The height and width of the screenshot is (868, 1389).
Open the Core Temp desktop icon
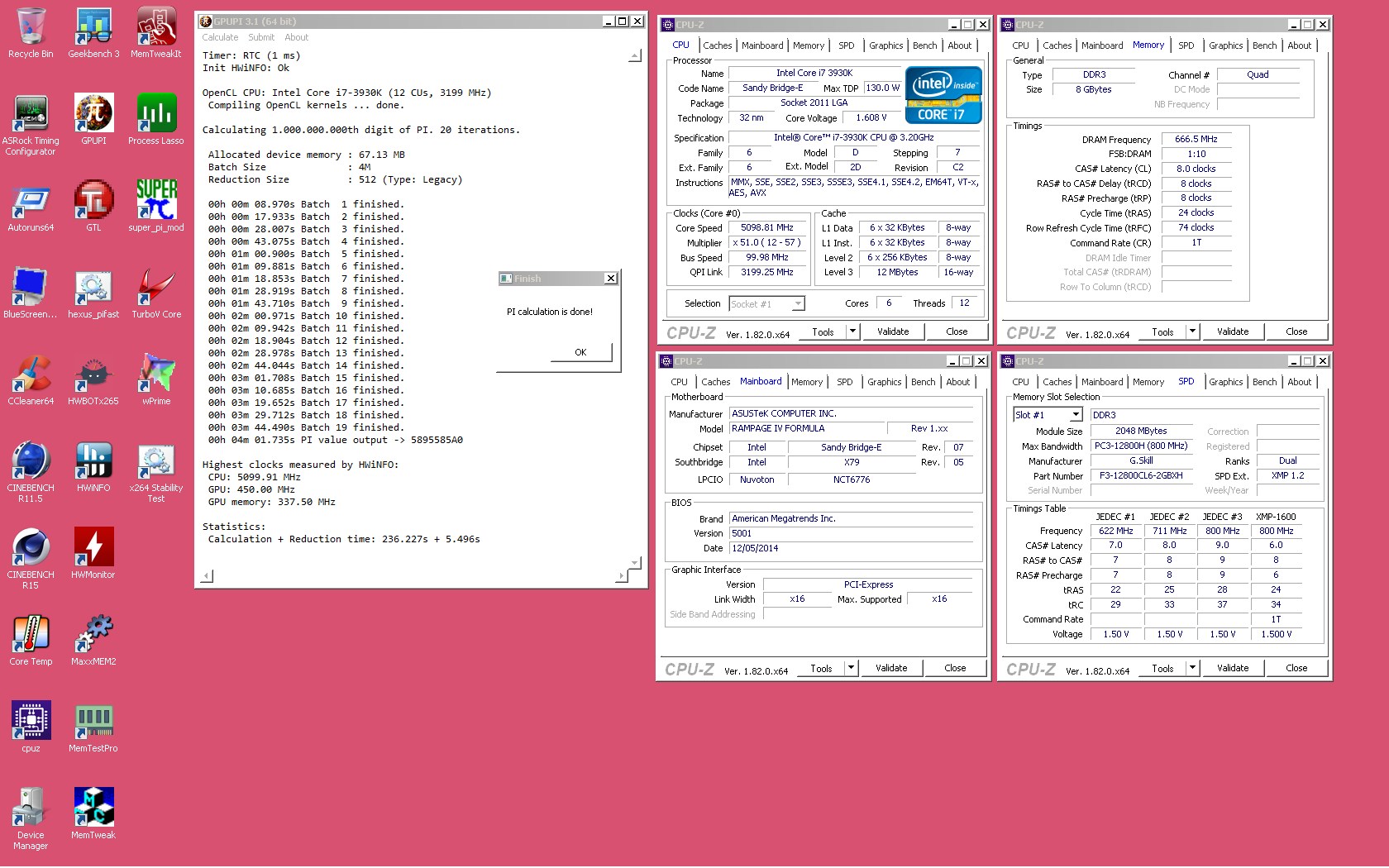point(31,641)
